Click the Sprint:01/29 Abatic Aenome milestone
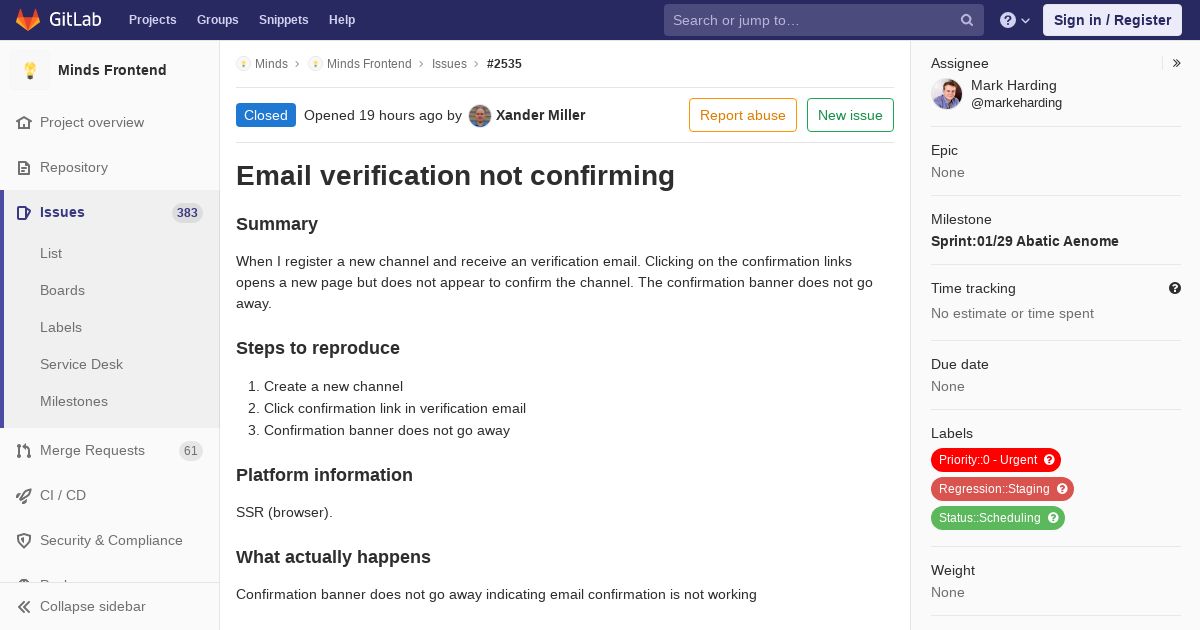Image resolution: width=1200 pixels, height=630 pixels. click(x=1024, y=241)
